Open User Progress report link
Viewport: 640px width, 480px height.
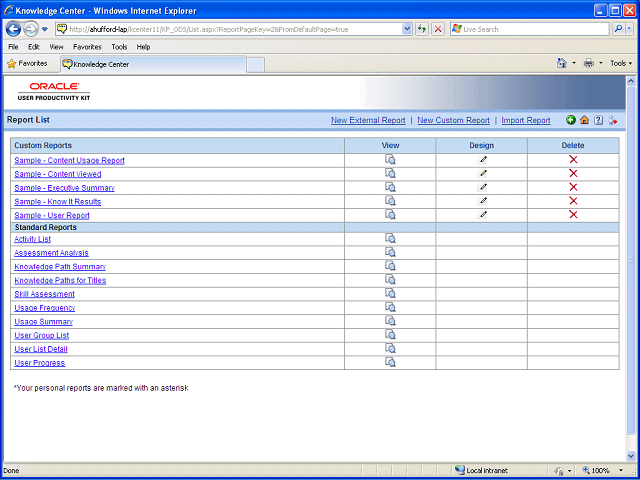point(39,363)
